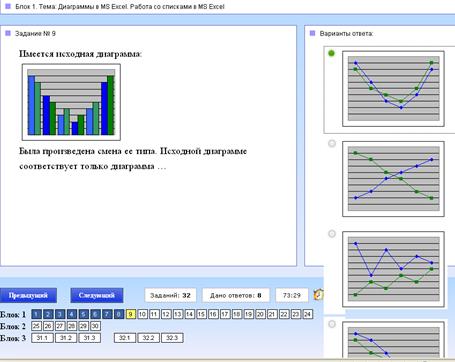
Task: Select the U-shaped line chart answer radio
Action: (331, 53)
